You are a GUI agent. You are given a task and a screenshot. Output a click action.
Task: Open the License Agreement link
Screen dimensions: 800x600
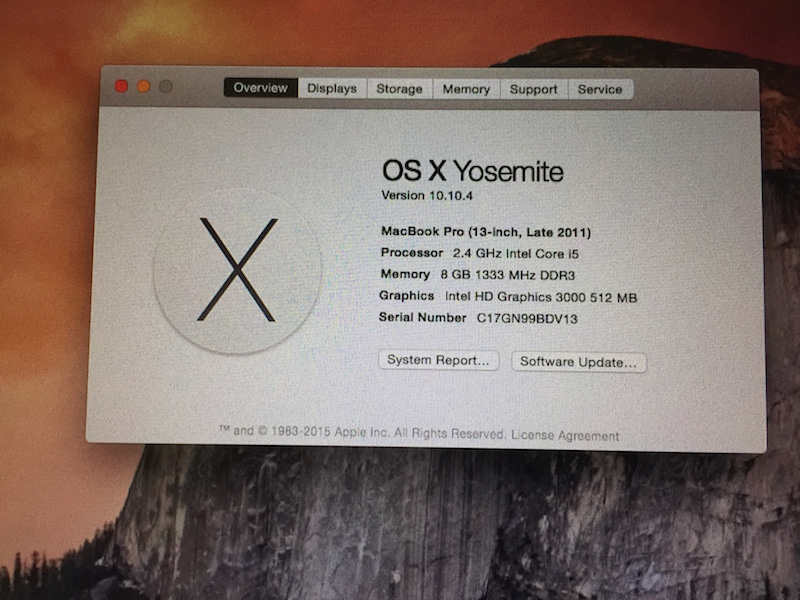pyautogui.click(x=565, y=436)
